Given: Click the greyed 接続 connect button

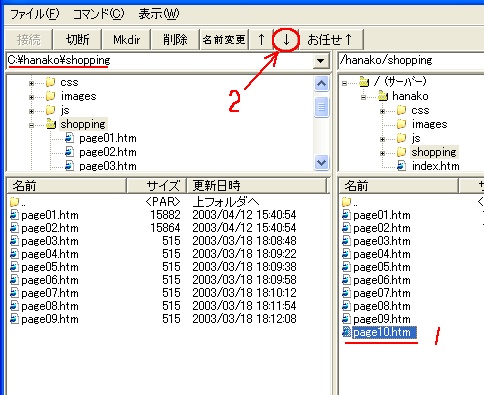Looking at the screenshot, I should tap(29, 40).
